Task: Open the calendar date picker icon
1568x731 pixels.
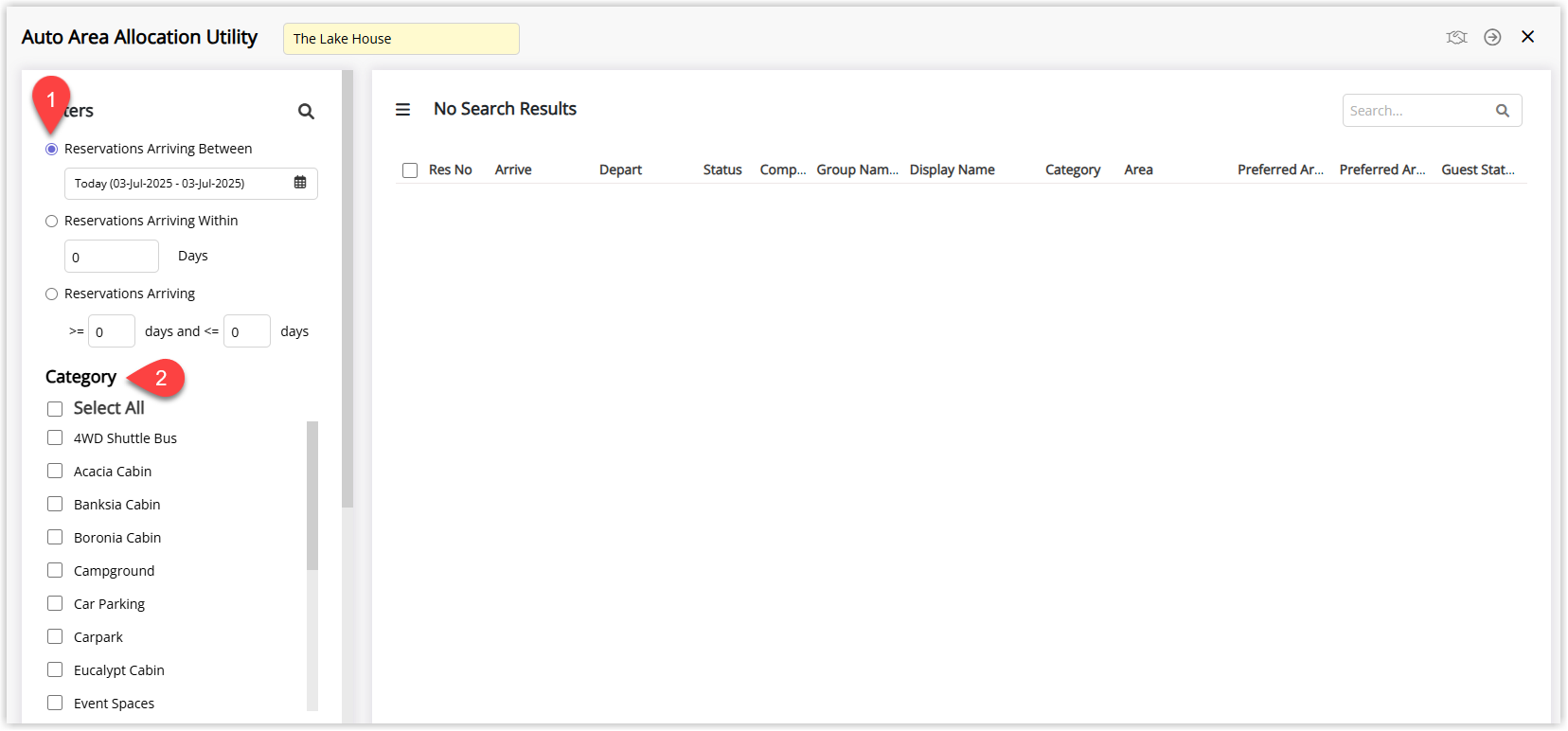Action: click(x=300, y=183)
